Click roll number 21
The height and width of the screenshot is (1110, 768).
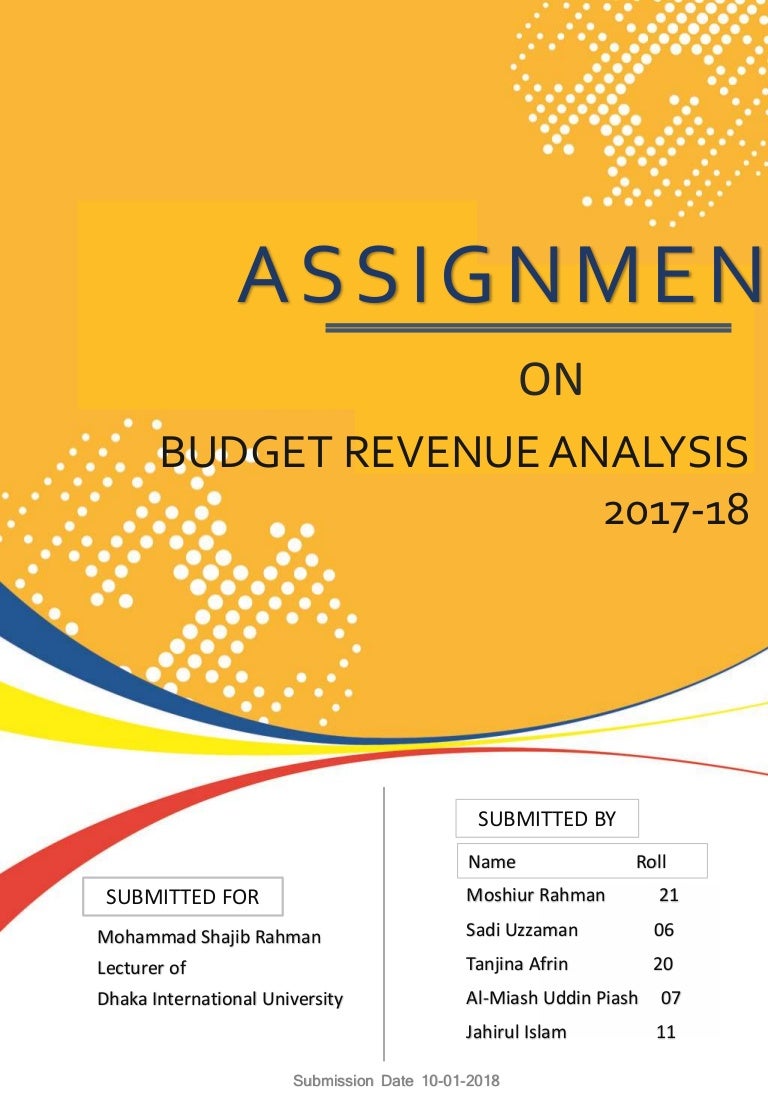668,895
